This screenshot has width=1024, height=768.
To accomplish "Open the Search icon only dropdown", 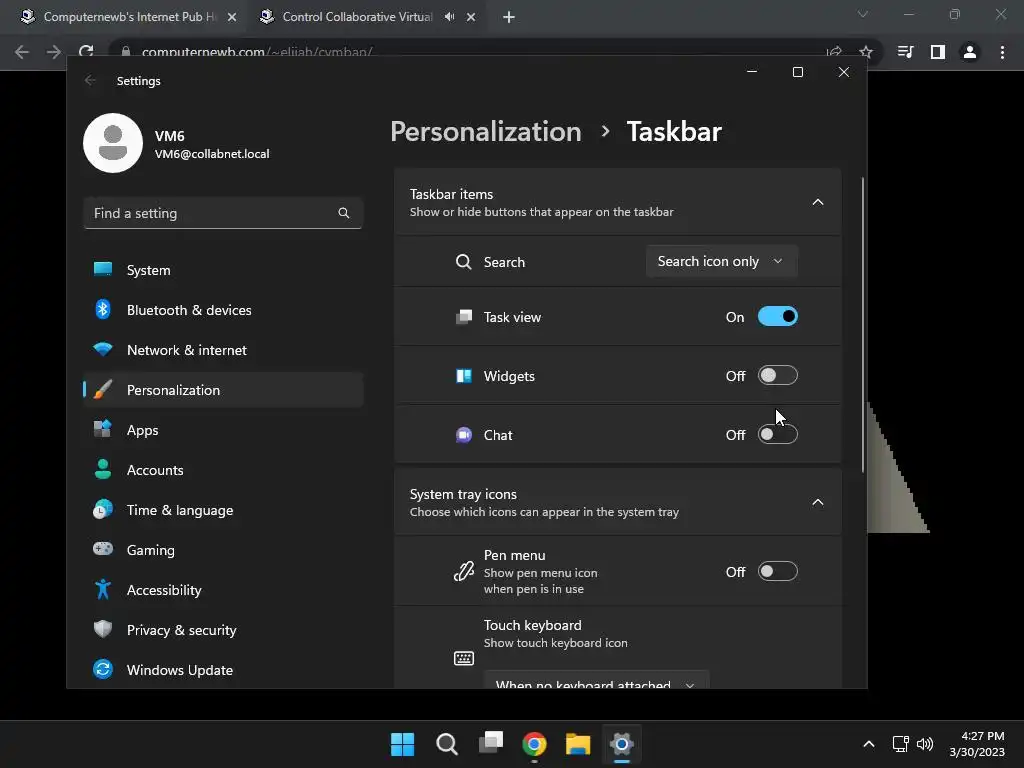I will [x=722, y=261].
